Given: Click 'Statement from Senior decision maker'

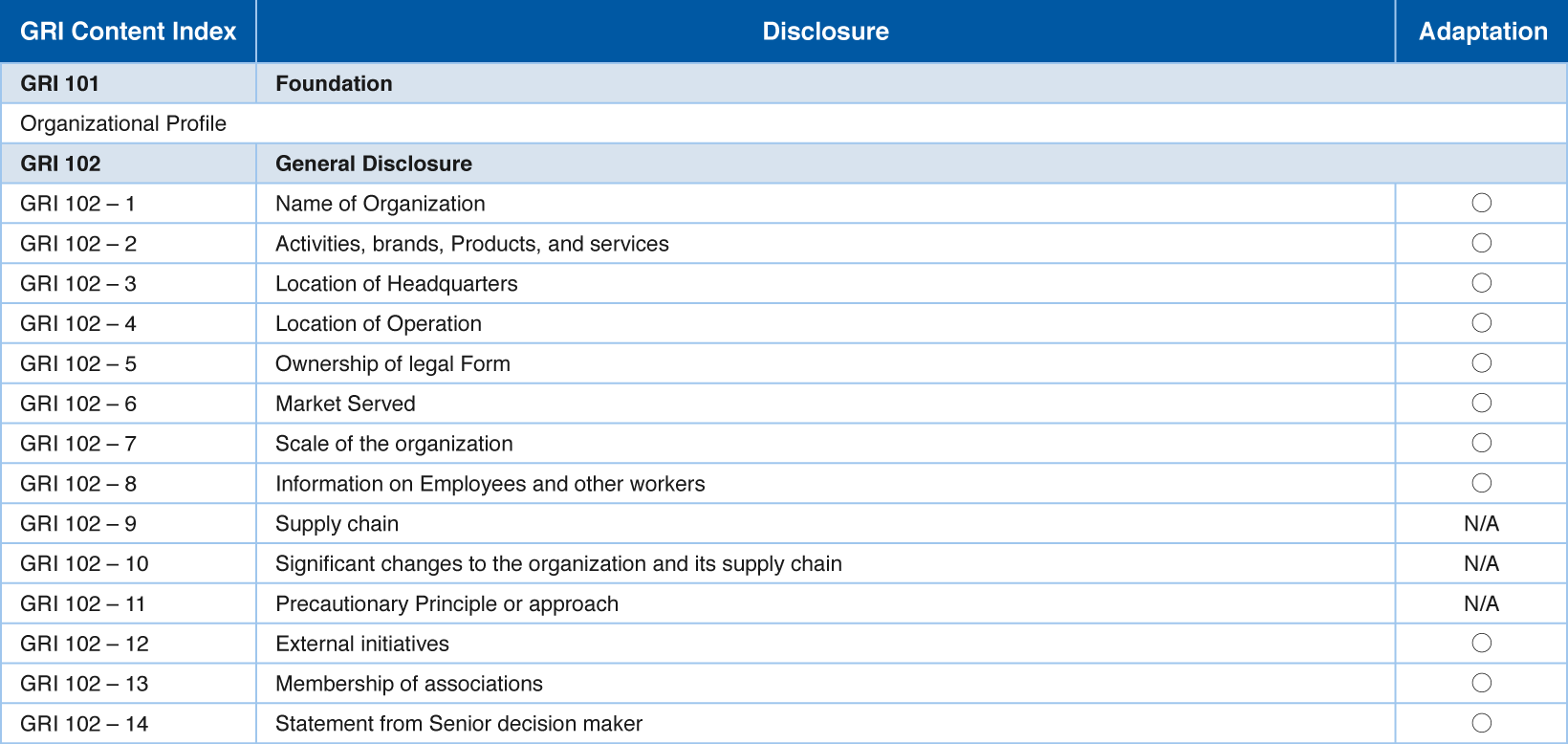Looking at the screenshot, I should [x=459, y=724].
